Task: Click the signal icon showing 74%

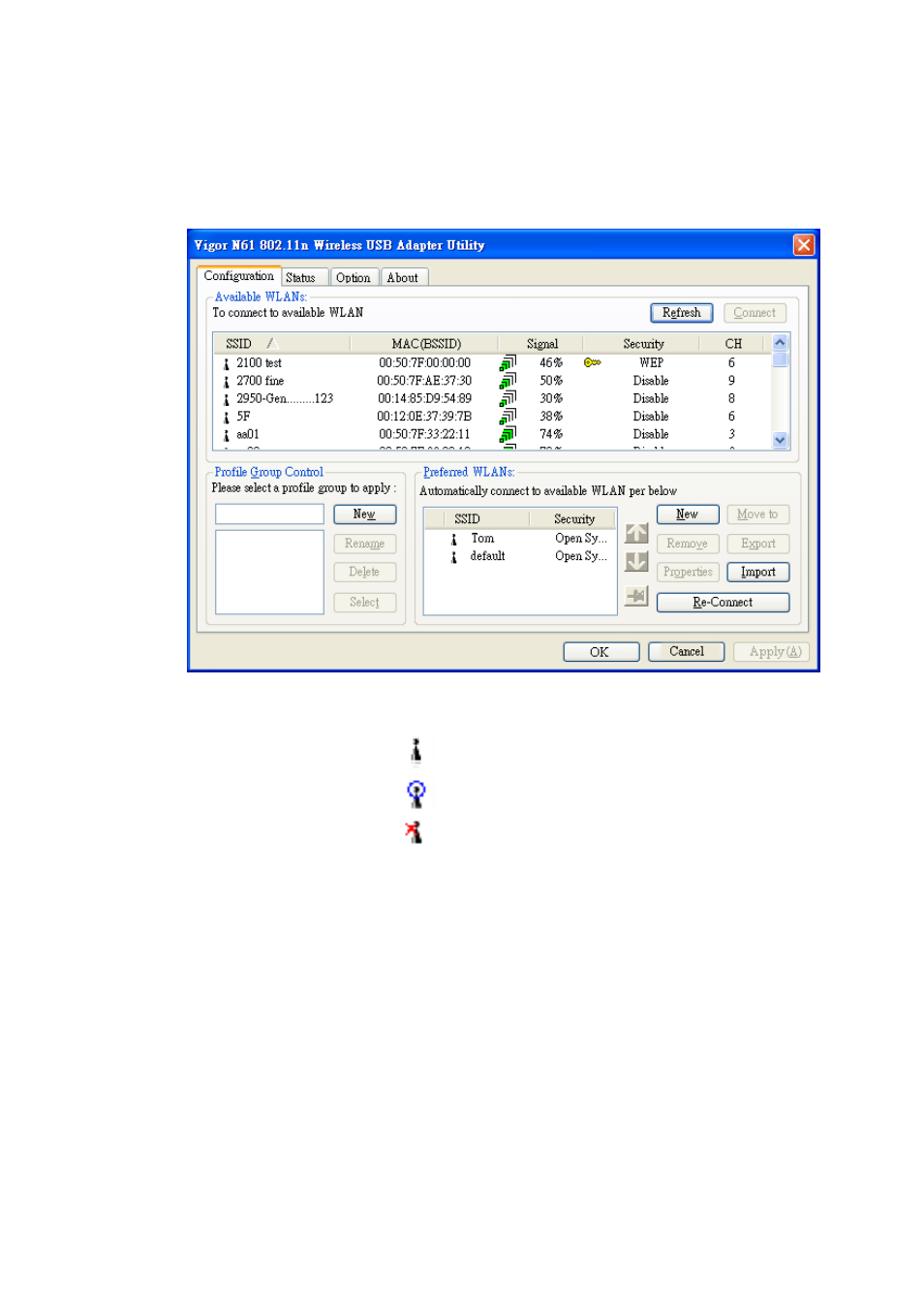Action: [508, 434]
